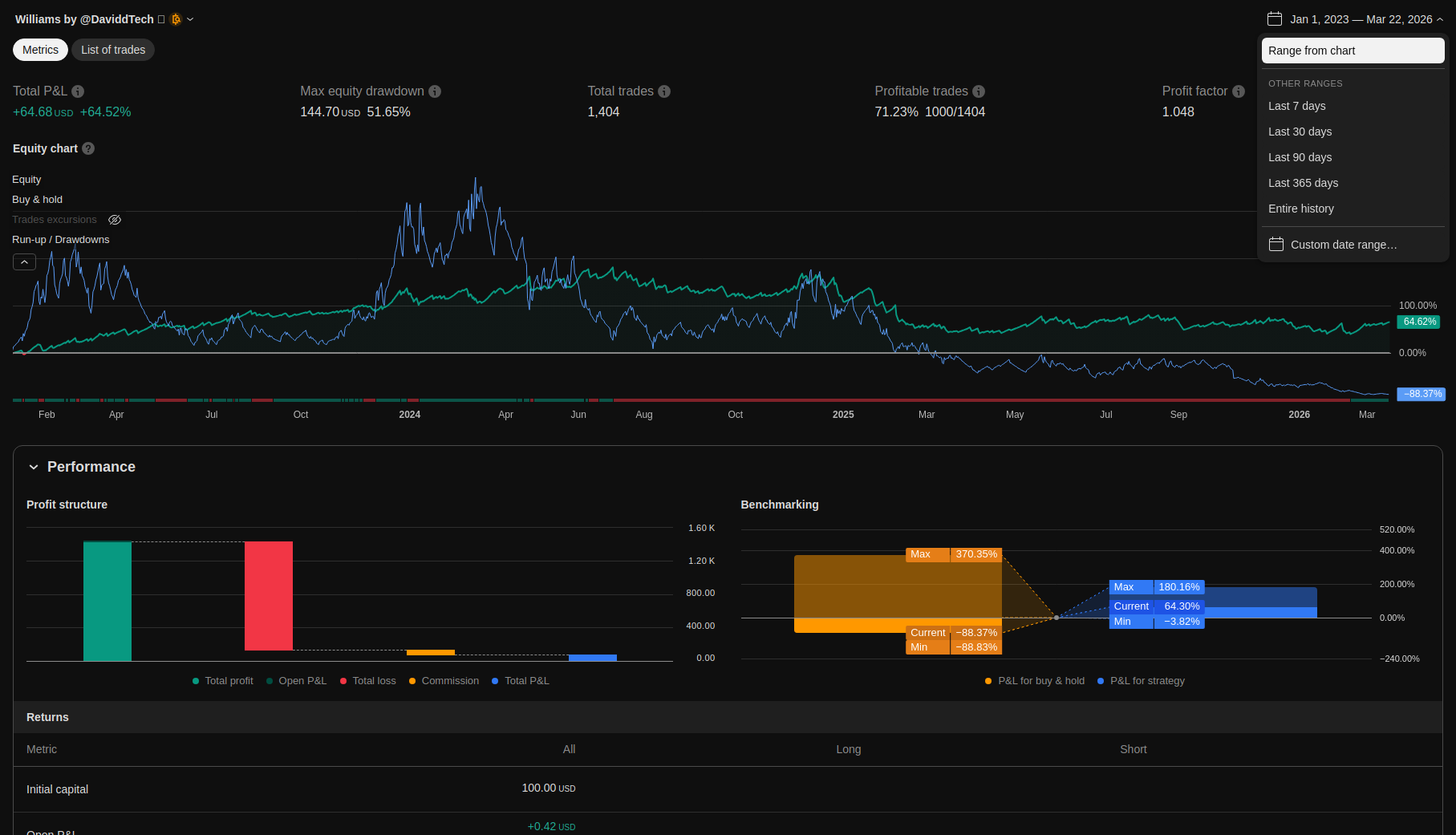
Task: Click the Total loss legend swatch
Action: click(343, 681)
